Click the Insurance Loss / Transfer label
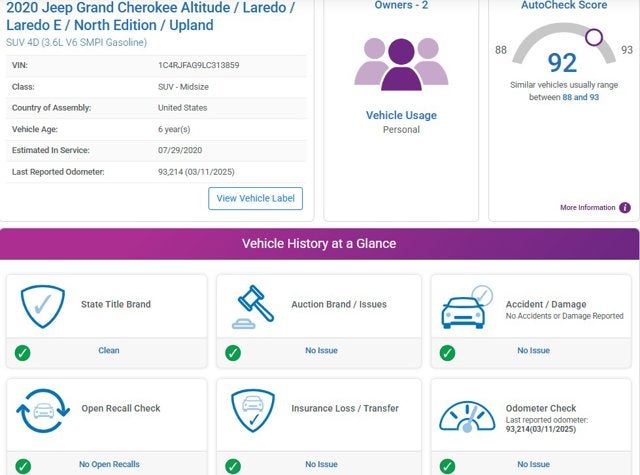The image size is (640, 475). click(345, 408)
